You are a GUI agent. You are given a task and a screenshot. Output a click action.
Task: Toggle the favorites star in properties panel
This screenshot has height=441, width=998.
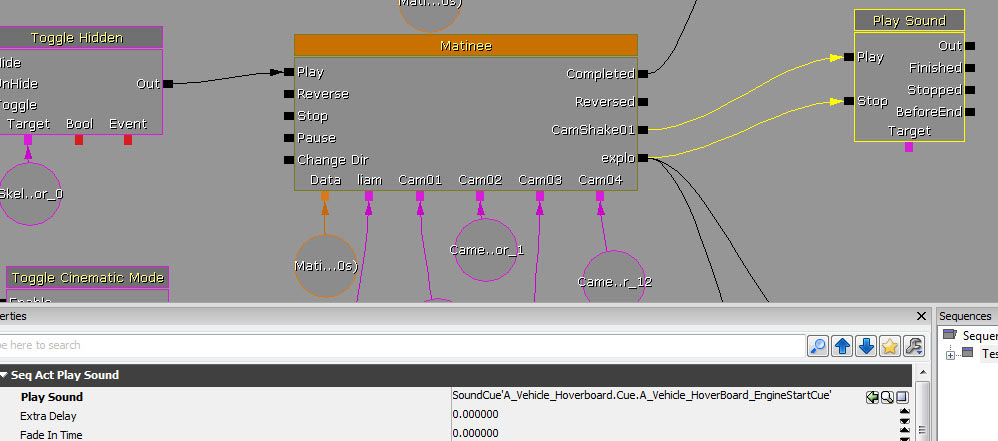889,346
